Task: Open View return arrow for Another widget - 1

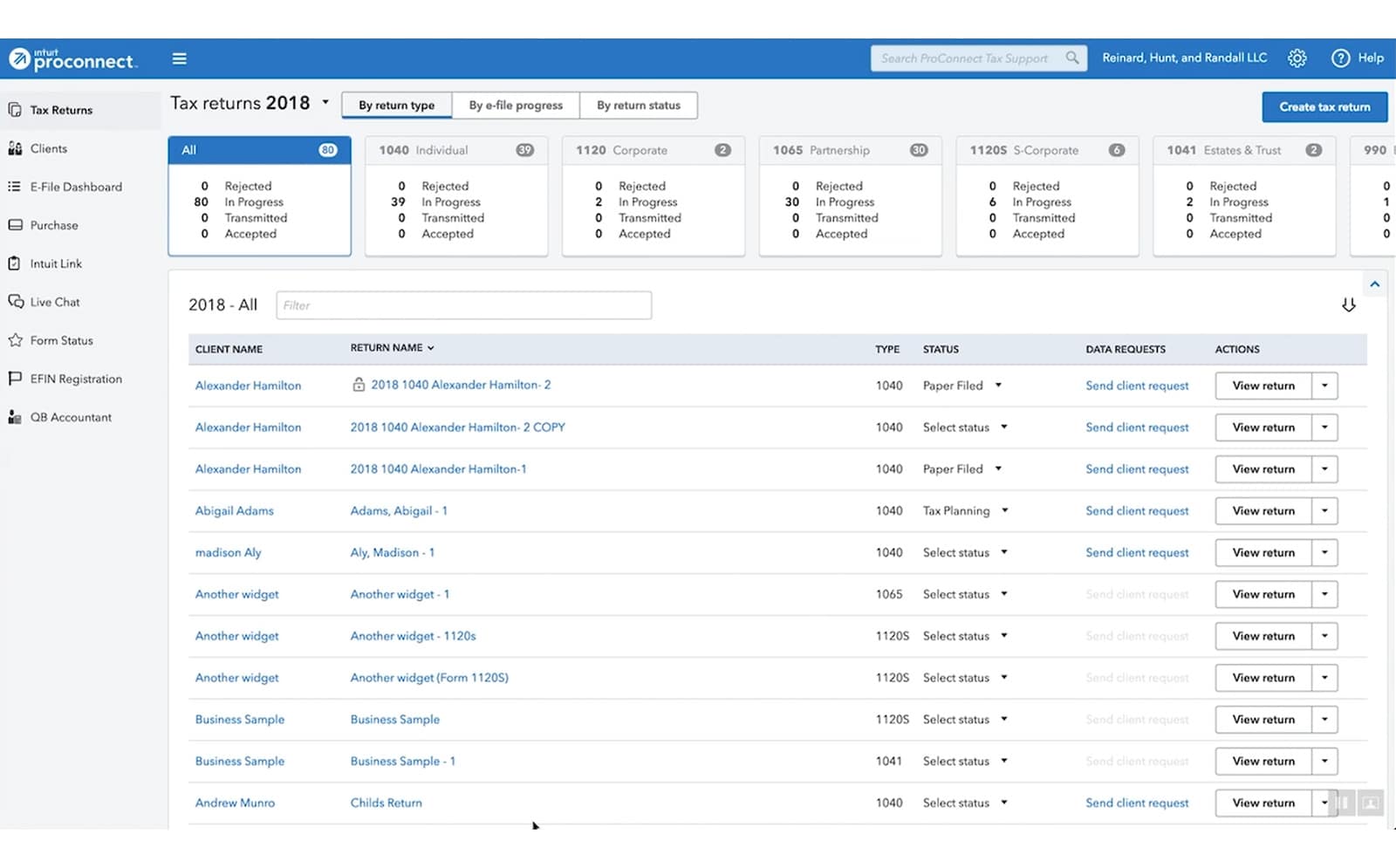Action: [x=1324, y=595]
